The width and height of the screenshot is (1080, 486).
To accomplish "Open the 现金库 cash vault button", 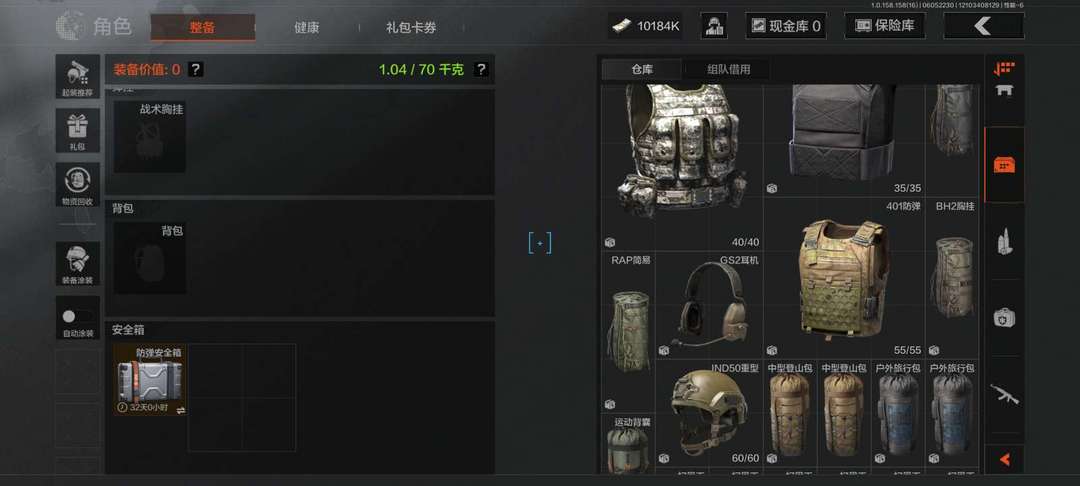I will (x=786, y=26).
